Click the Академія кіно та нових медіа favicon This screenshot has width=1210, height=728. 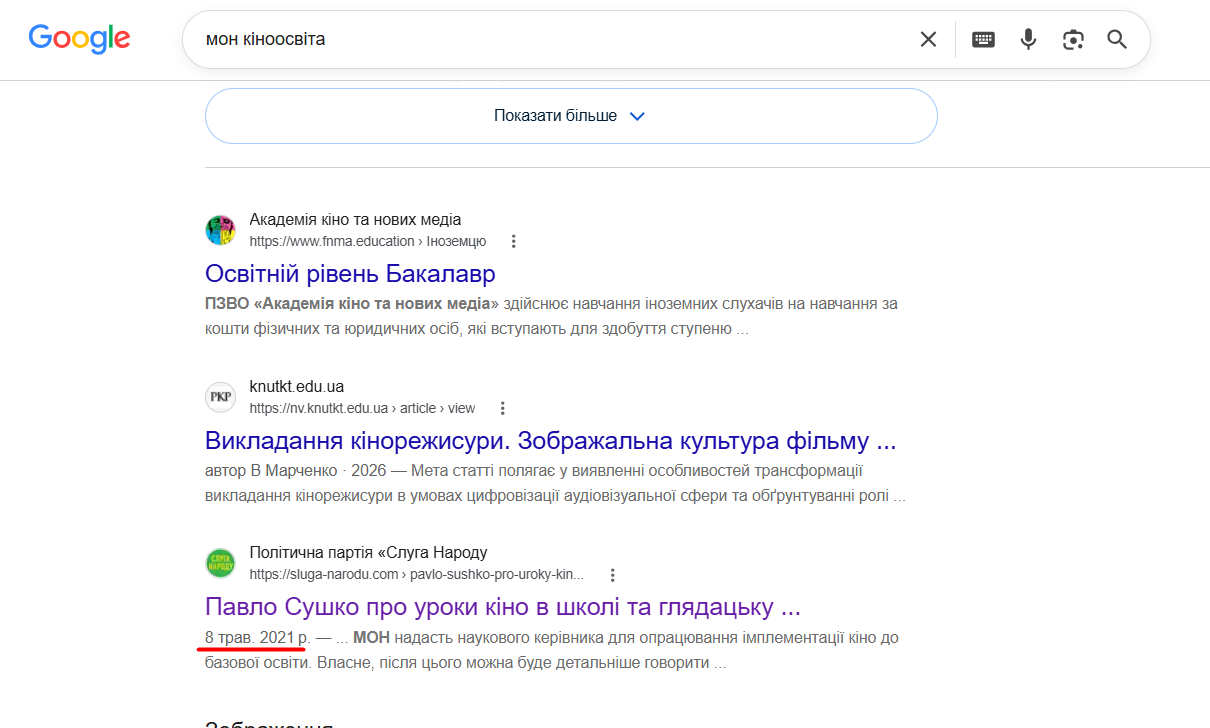point(220,230)
